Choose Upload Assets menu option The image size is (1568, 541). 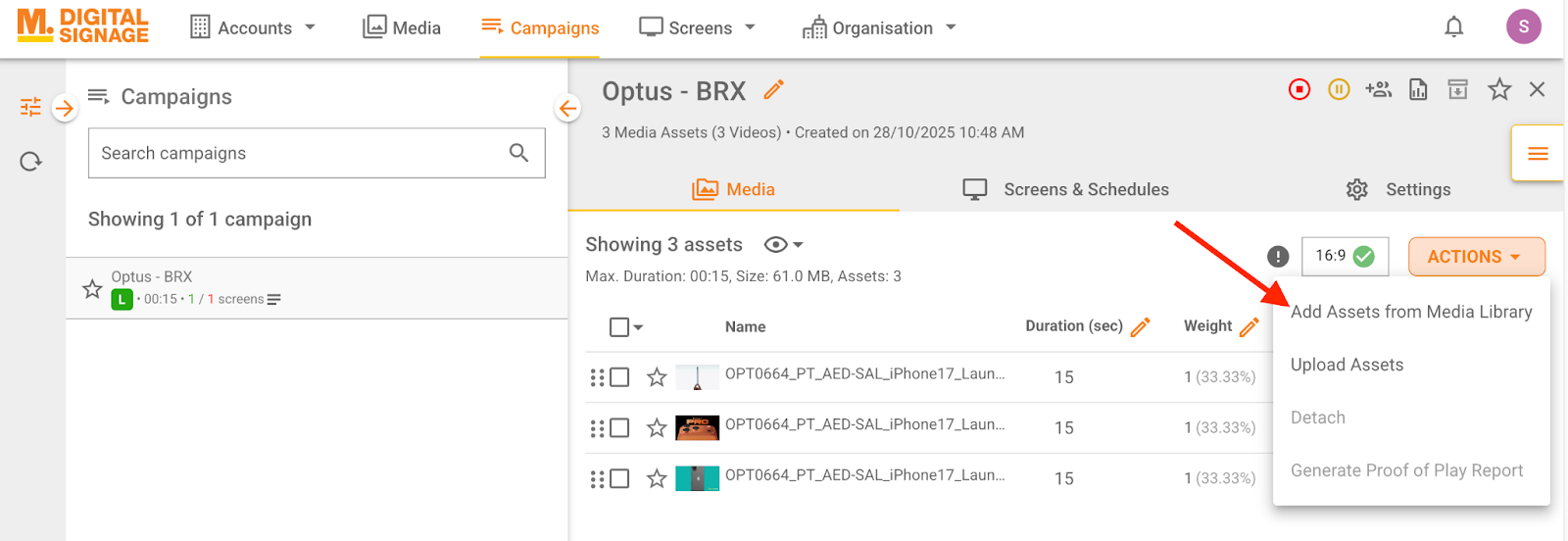point(1347,365)
